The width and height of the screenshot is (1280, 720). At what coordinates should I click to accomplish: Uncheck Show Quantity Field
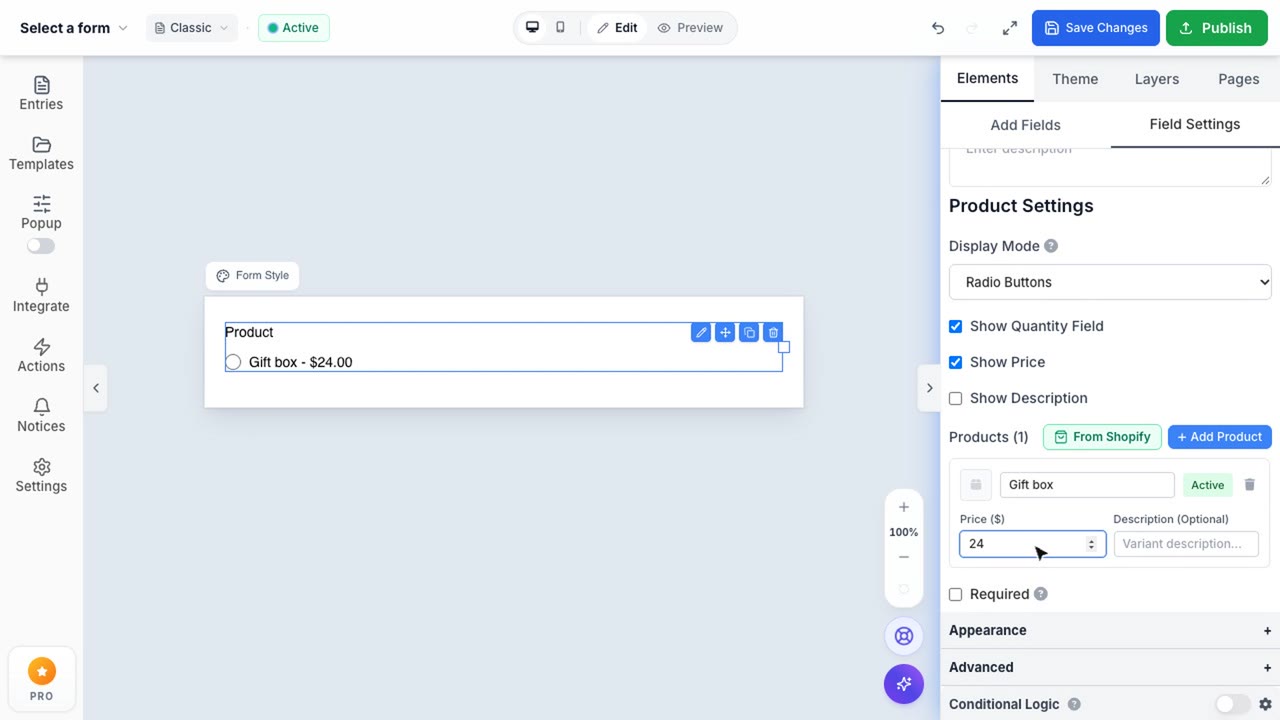pyautogui.click(x=955, y=326)
